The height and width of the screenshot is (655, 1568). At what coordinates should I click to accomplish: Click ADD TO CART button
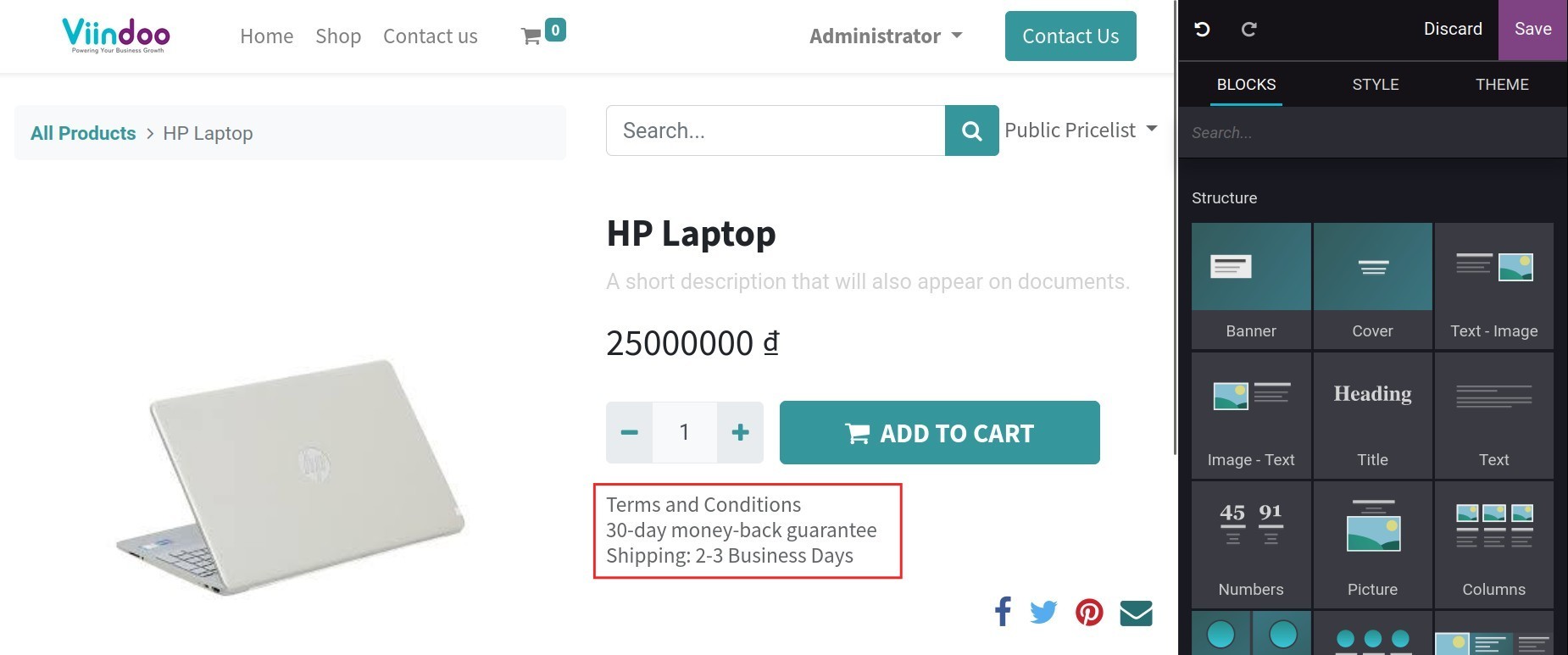click(939, 433)
